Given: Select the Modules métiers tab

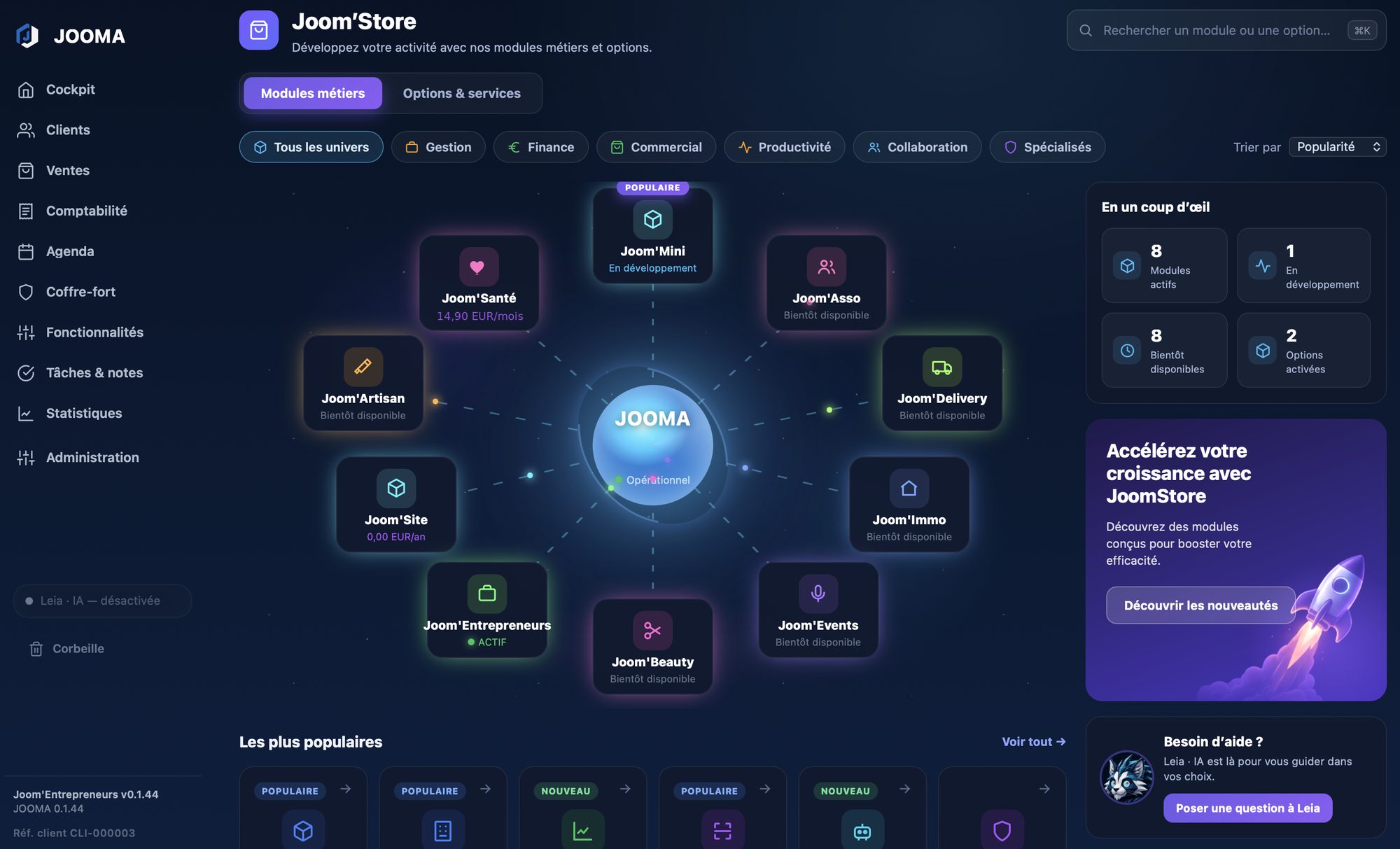Looking at the screenshot, I should click(x=313, y=93).
